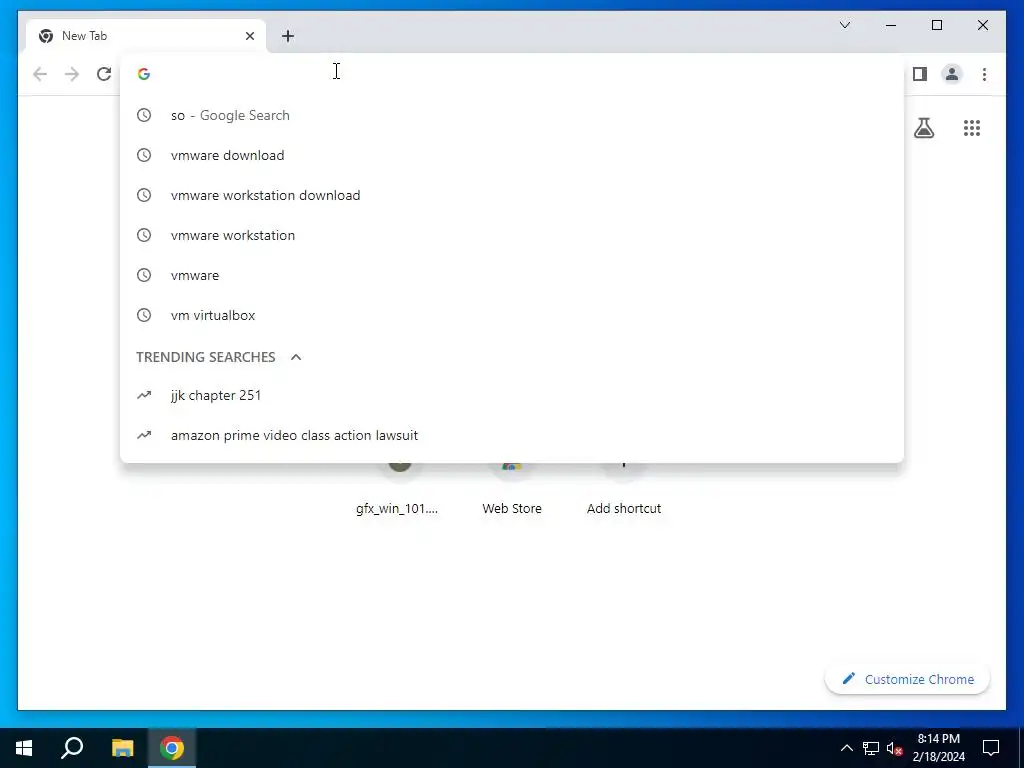Select the New Tab tab

point(146,36)
